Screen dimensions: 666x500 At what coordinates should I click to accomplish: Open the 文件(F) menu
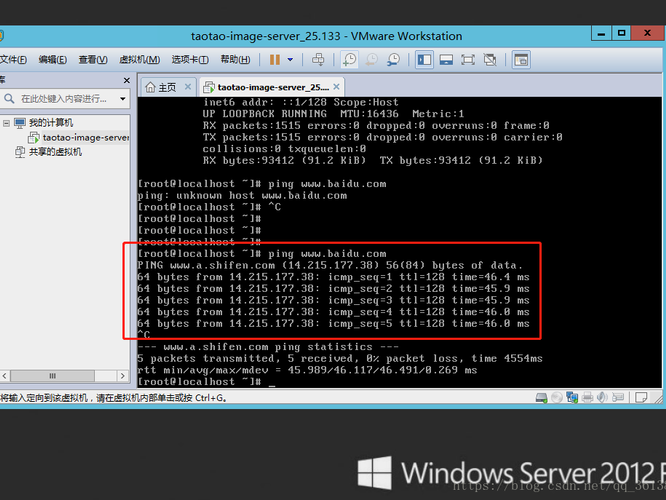click(13, 59)
